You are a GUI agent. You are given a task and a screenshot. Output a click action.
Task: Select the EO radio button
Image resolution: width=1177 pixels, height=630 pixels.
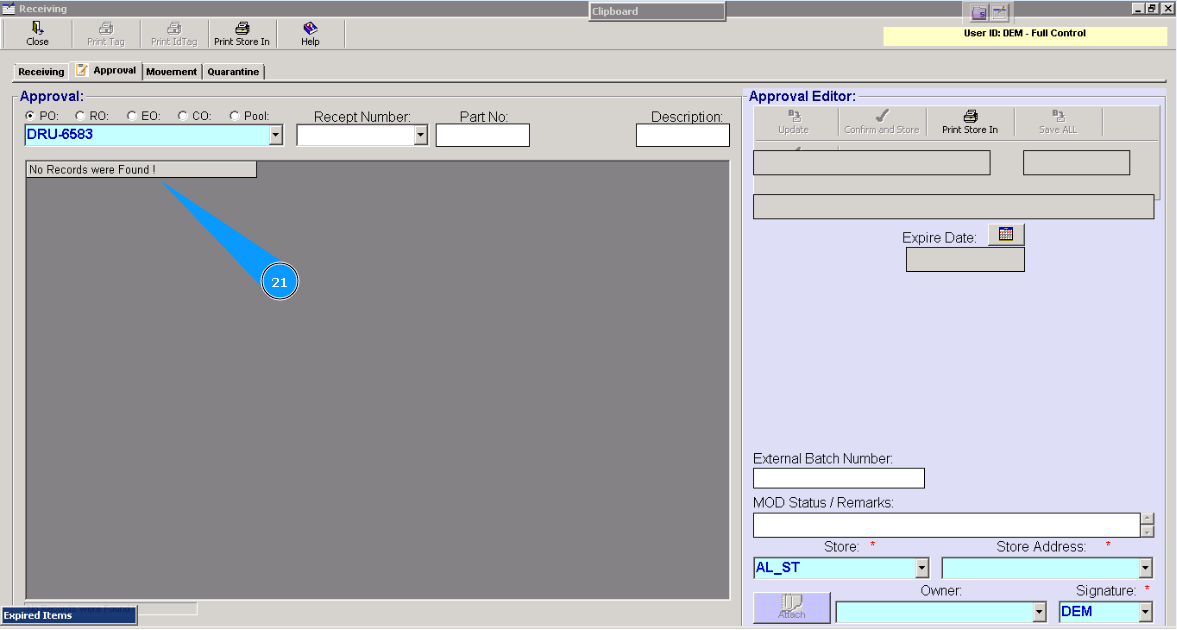pyautogui.click(x=131, y=116)
